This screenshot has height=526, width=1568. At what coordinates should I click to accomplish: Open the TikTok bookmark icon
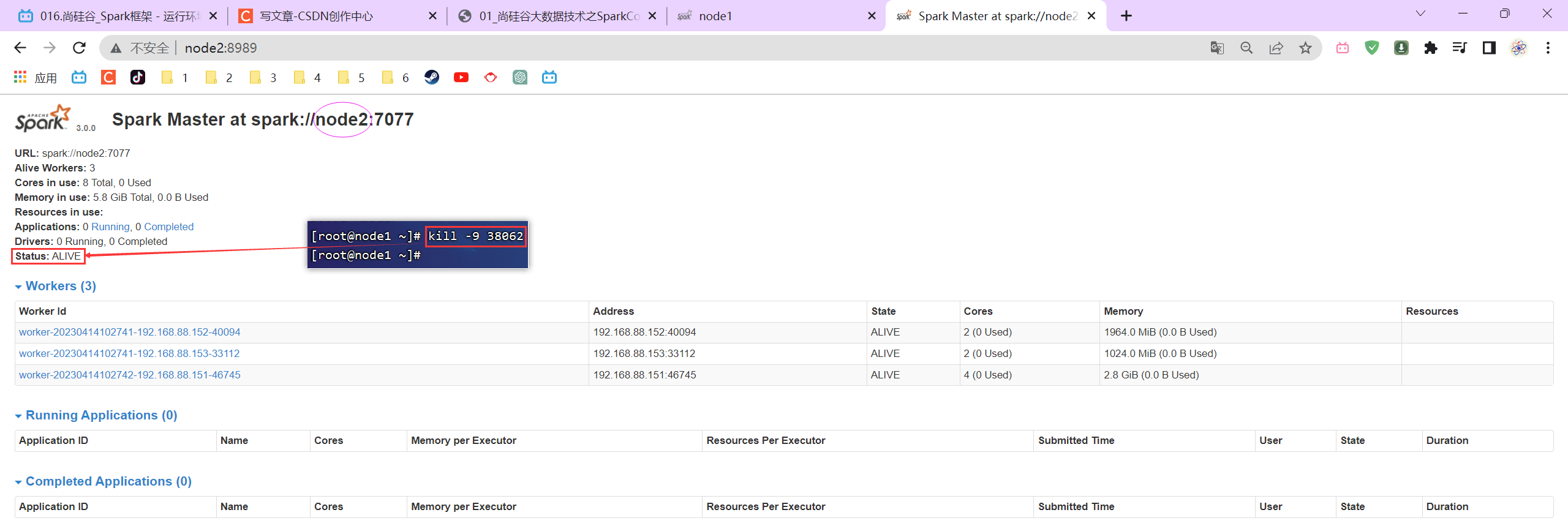tap(138, 77)
